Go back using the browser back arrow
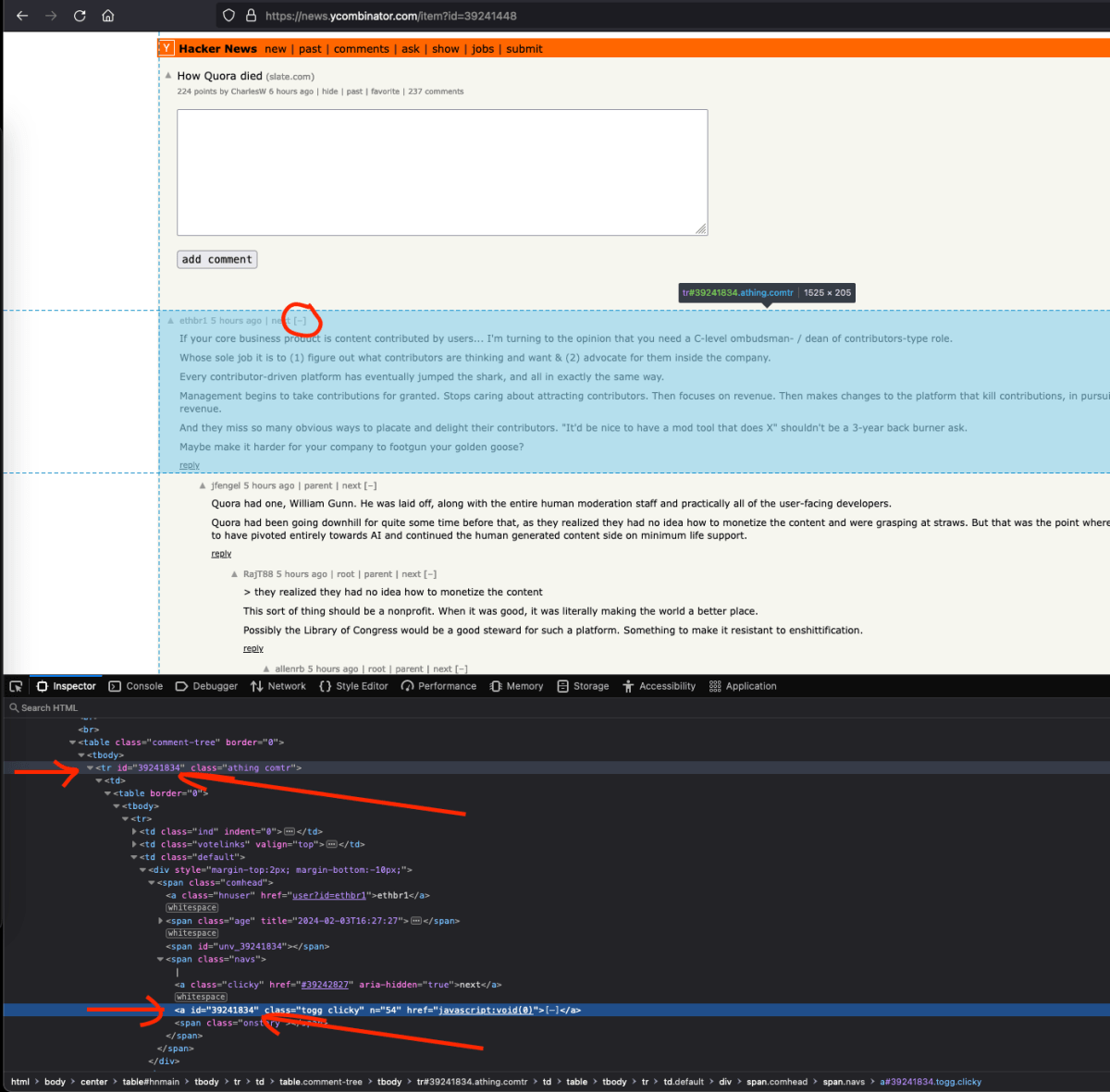Viewport: 1110px width, 1092px height. [22, 16]
